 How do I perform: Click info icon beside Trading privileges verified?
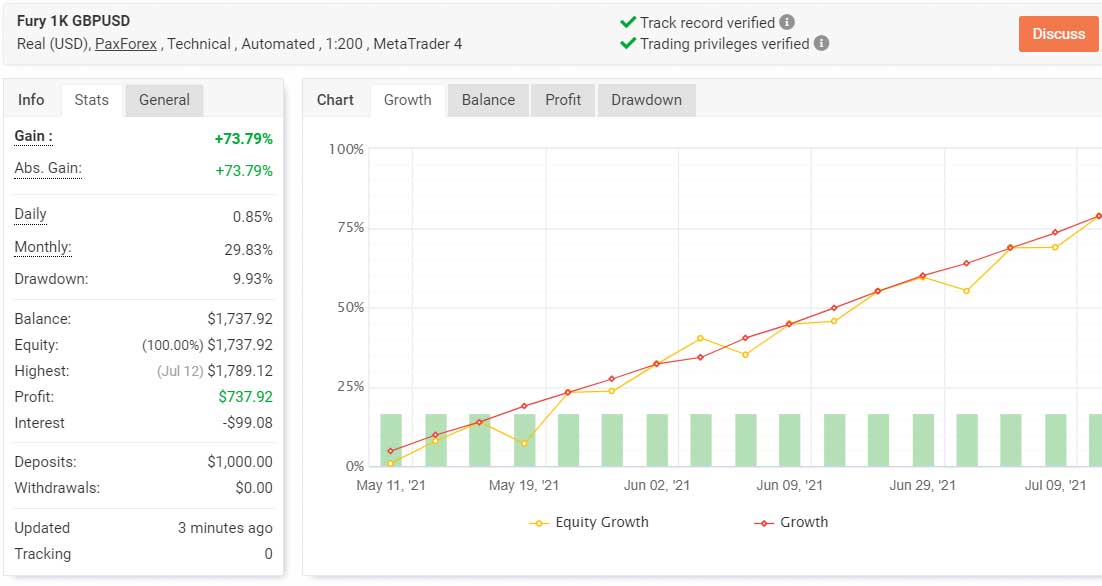click(x=821, y=44)
